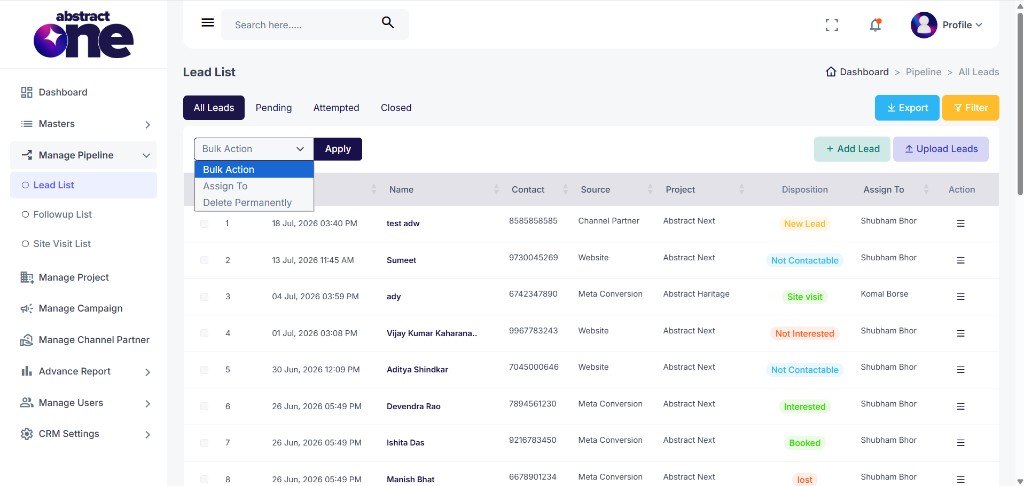Viewport: 1024px width, 486px height.
Task: Expand the CRM Settings menu
Action: tap(84, 434)
